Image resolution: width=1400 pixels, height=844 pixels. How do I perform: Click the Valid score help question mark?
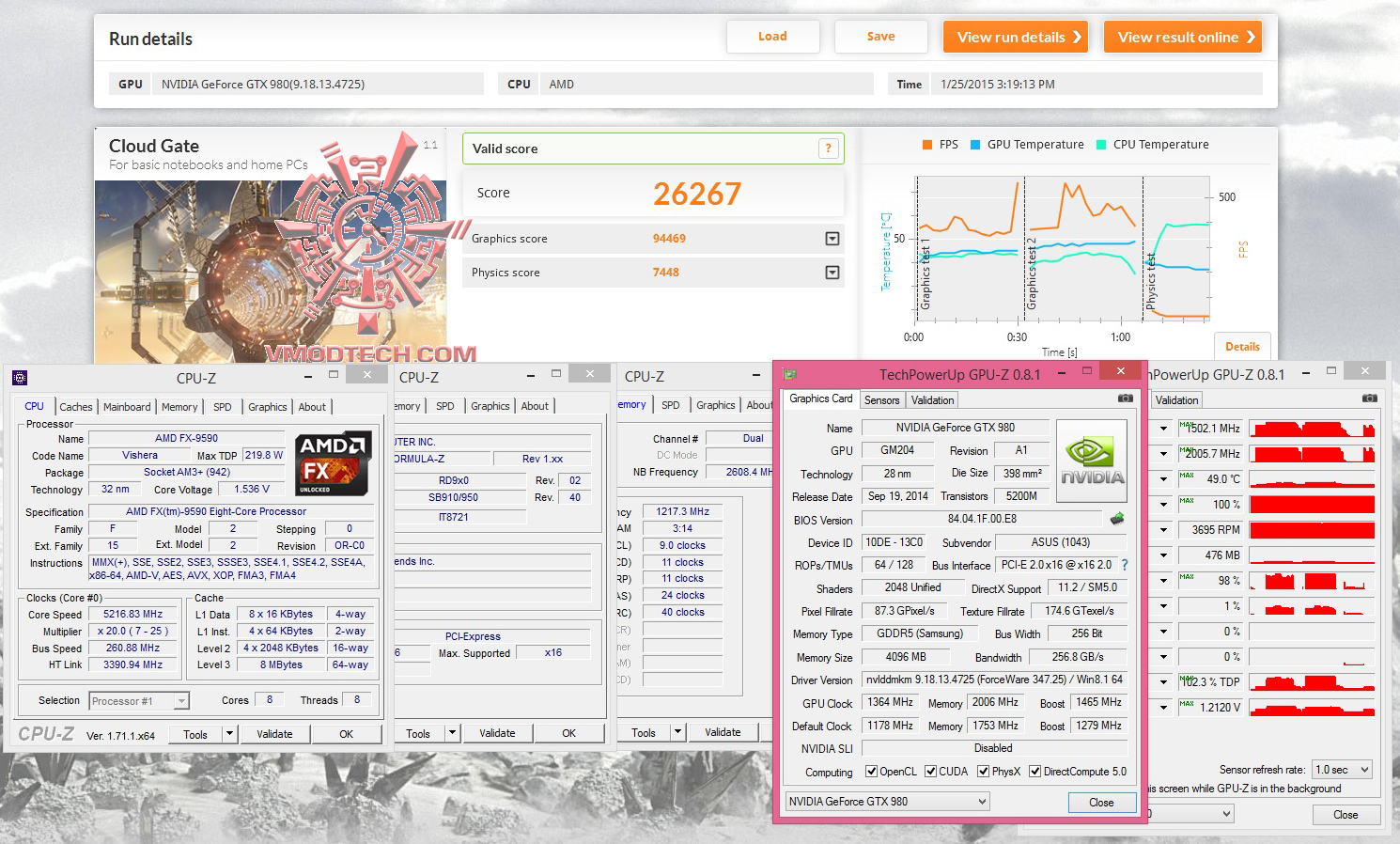tap(828, 148)
